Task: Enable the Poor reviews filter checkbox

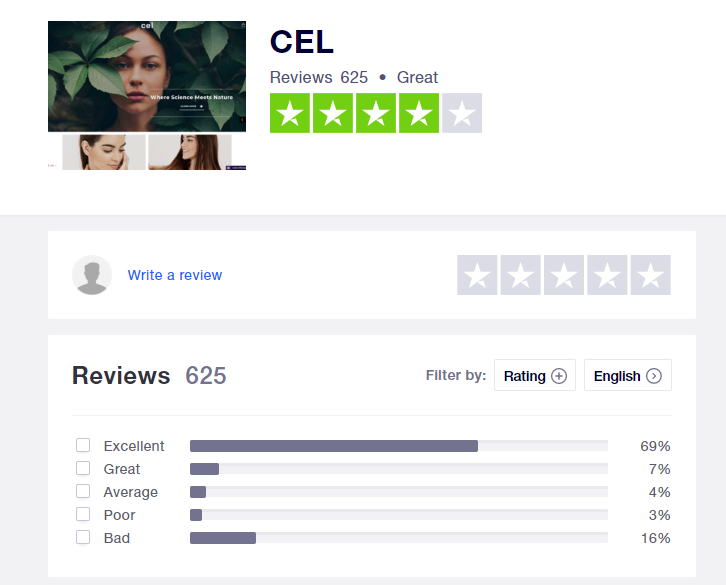Action: click(x=83, y=514)
